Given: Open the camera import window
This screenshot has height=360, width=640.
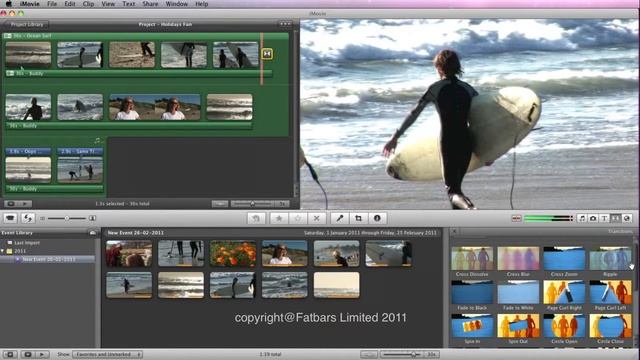Looking at the screenshot, I should point(10,218).
